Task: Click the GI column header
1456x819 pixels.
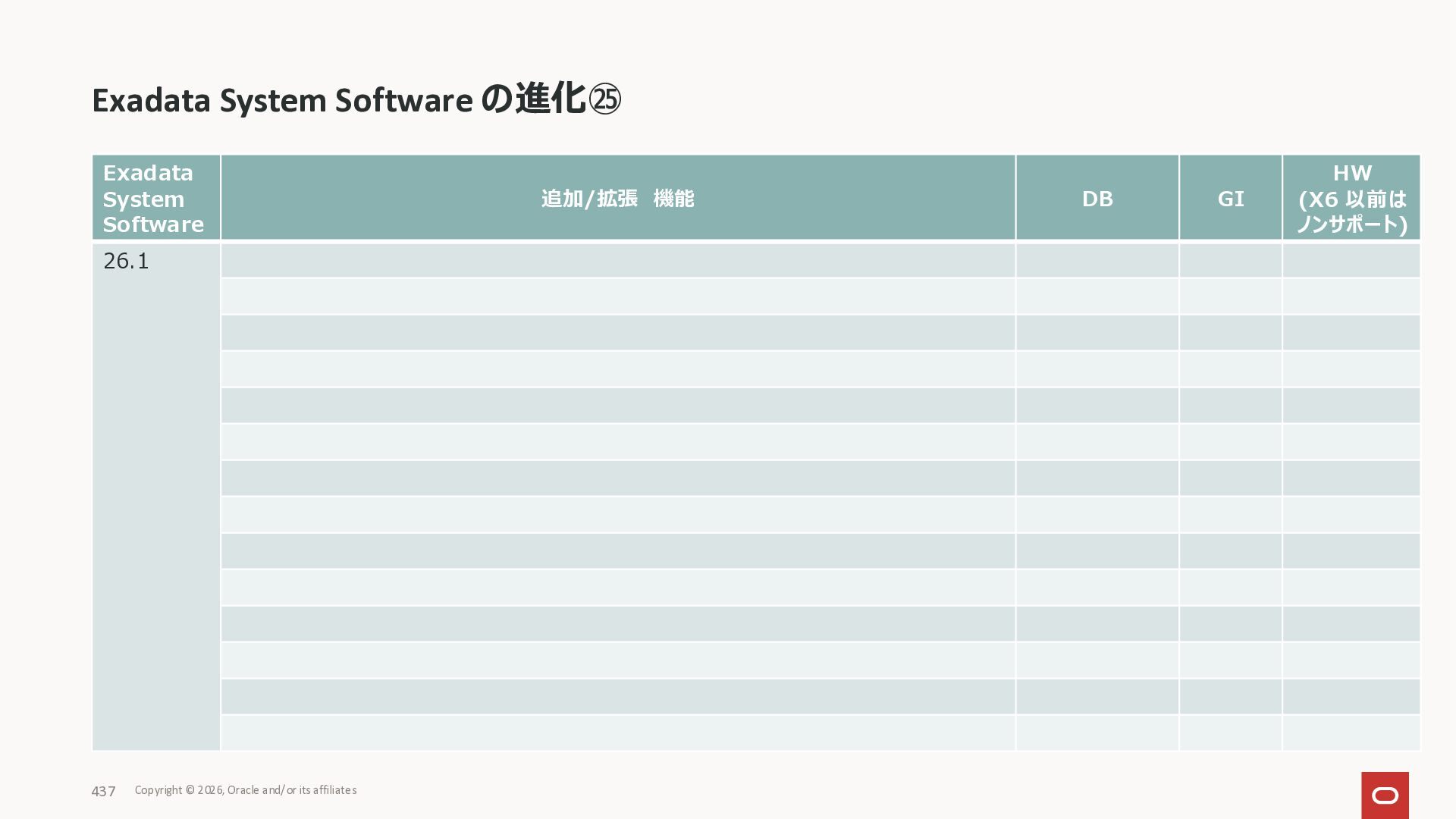Action: (x=1230, y=198)
